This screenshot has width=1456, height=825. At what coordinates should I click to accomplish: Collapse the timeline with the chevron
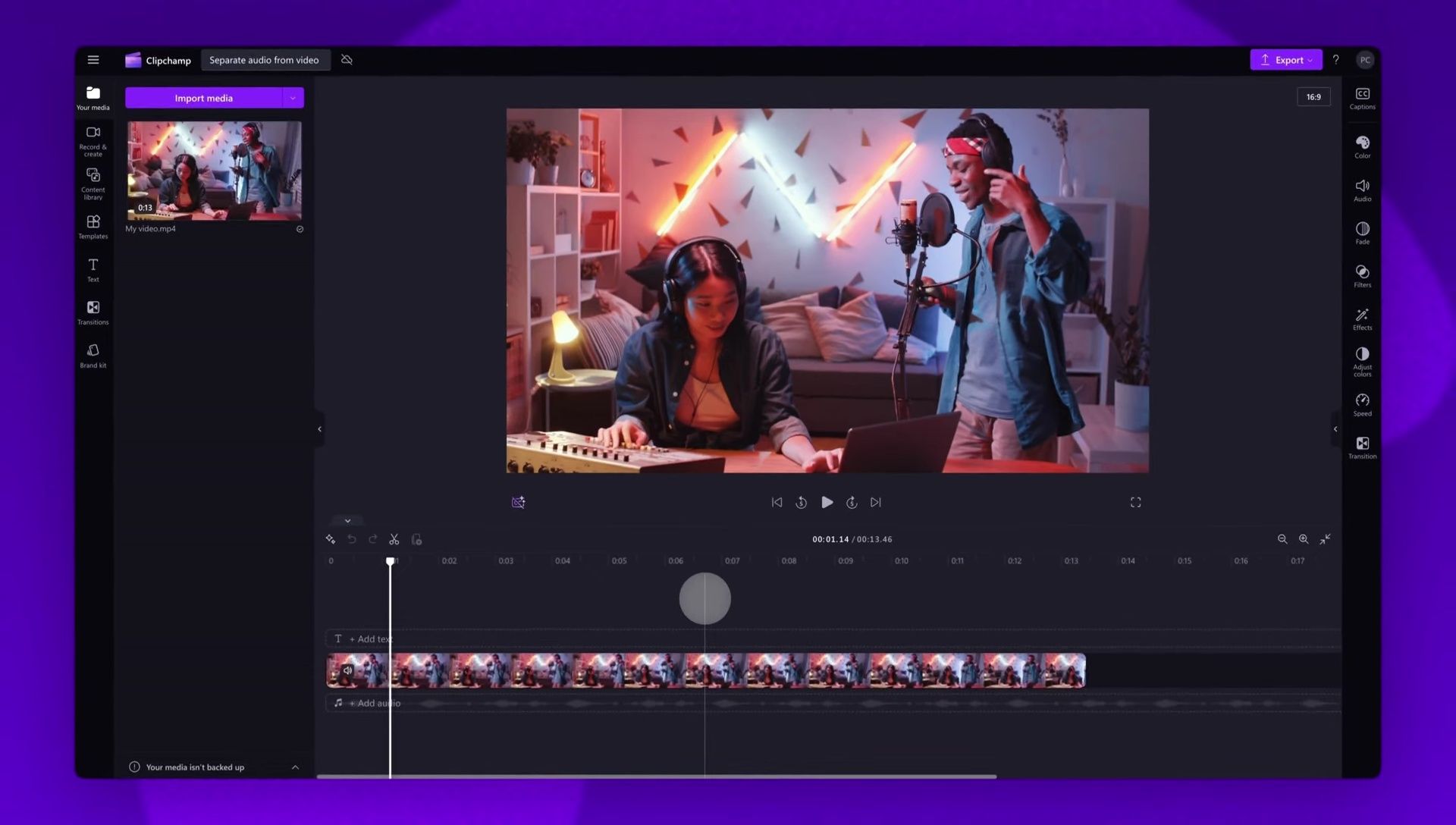(x=347, y=521)
